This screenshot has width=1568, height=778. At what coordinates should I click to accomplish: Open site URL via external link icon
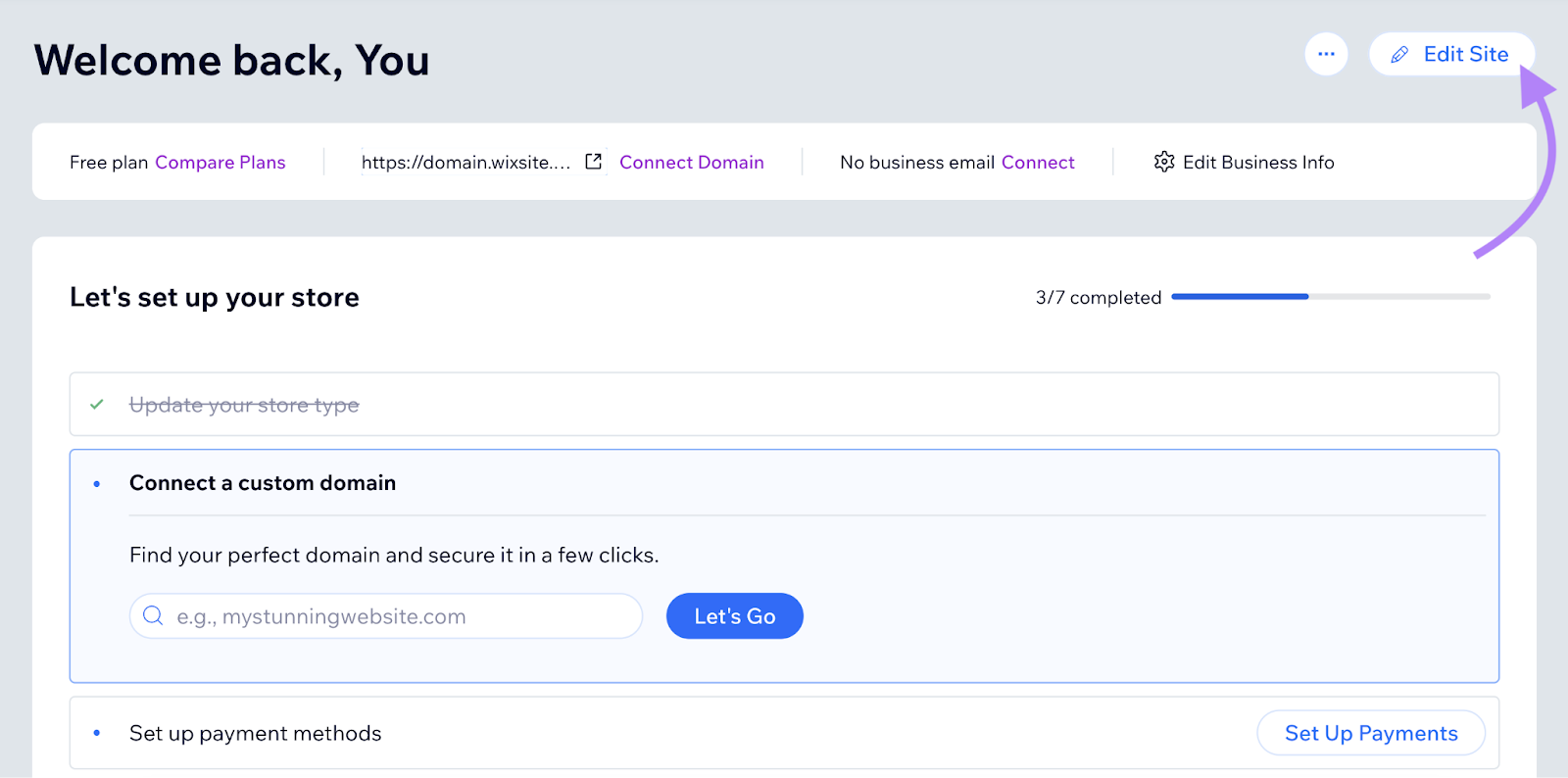pyautogui.click(x=593, y=162)
